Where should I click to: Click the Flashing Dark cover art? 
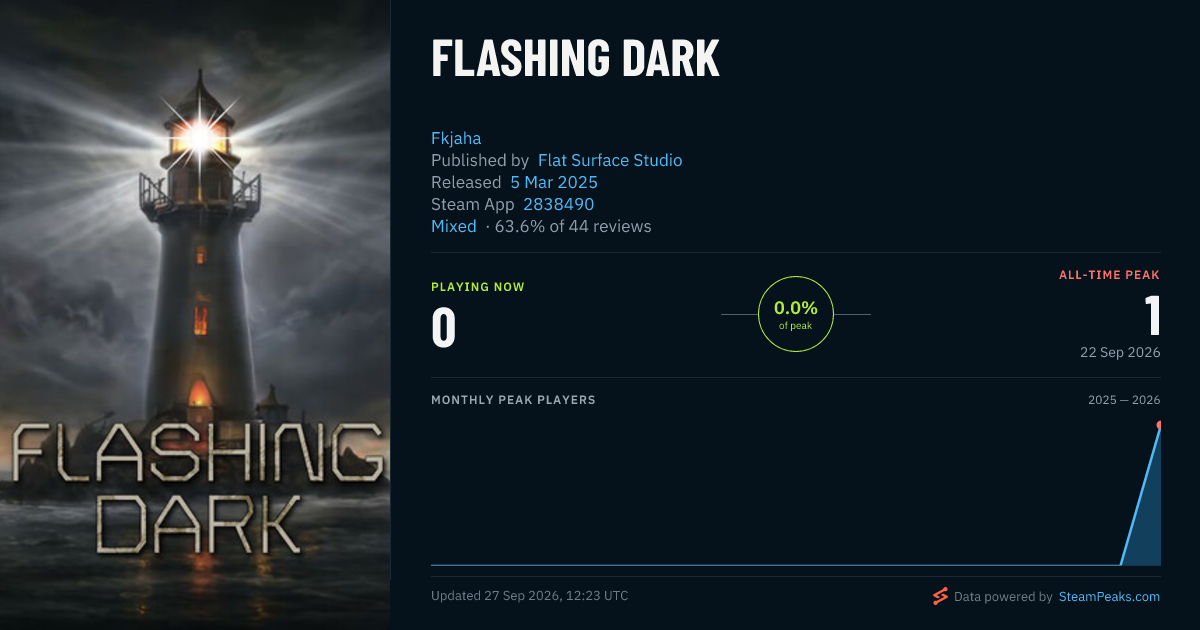tap(195, 315)
